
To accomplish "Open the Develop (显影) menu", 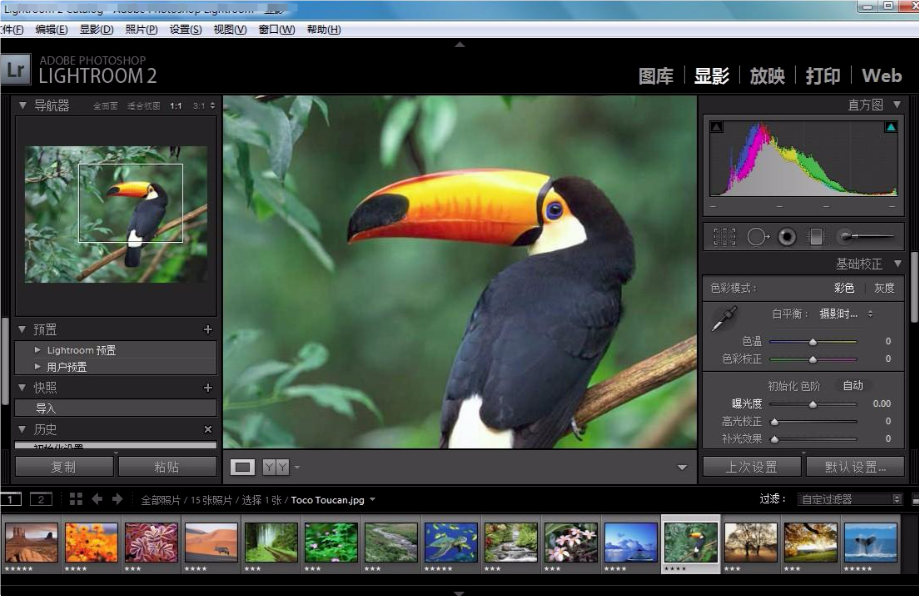I will point(96,29).
